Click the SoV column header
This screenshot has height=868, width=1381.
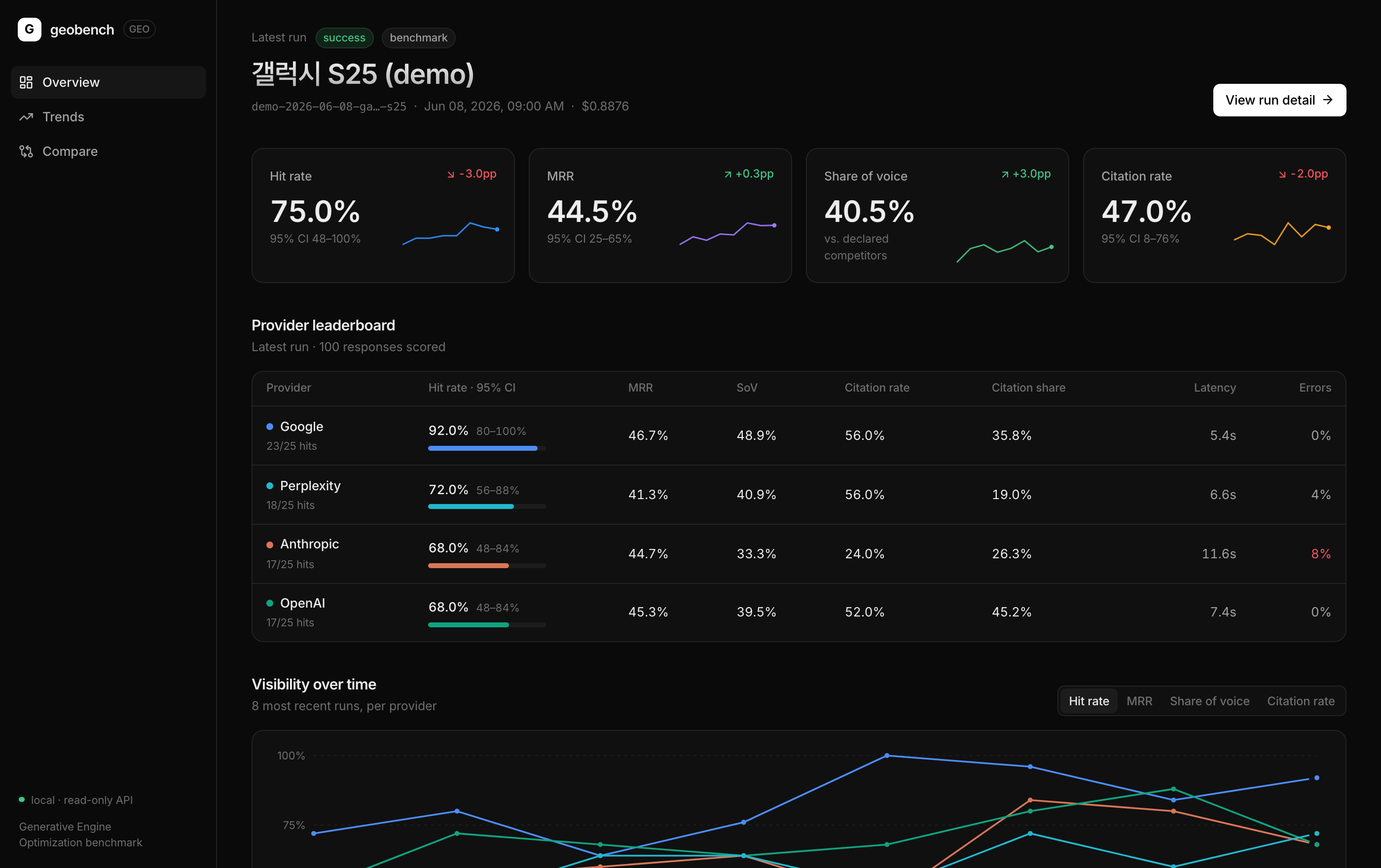coord(747,388)
